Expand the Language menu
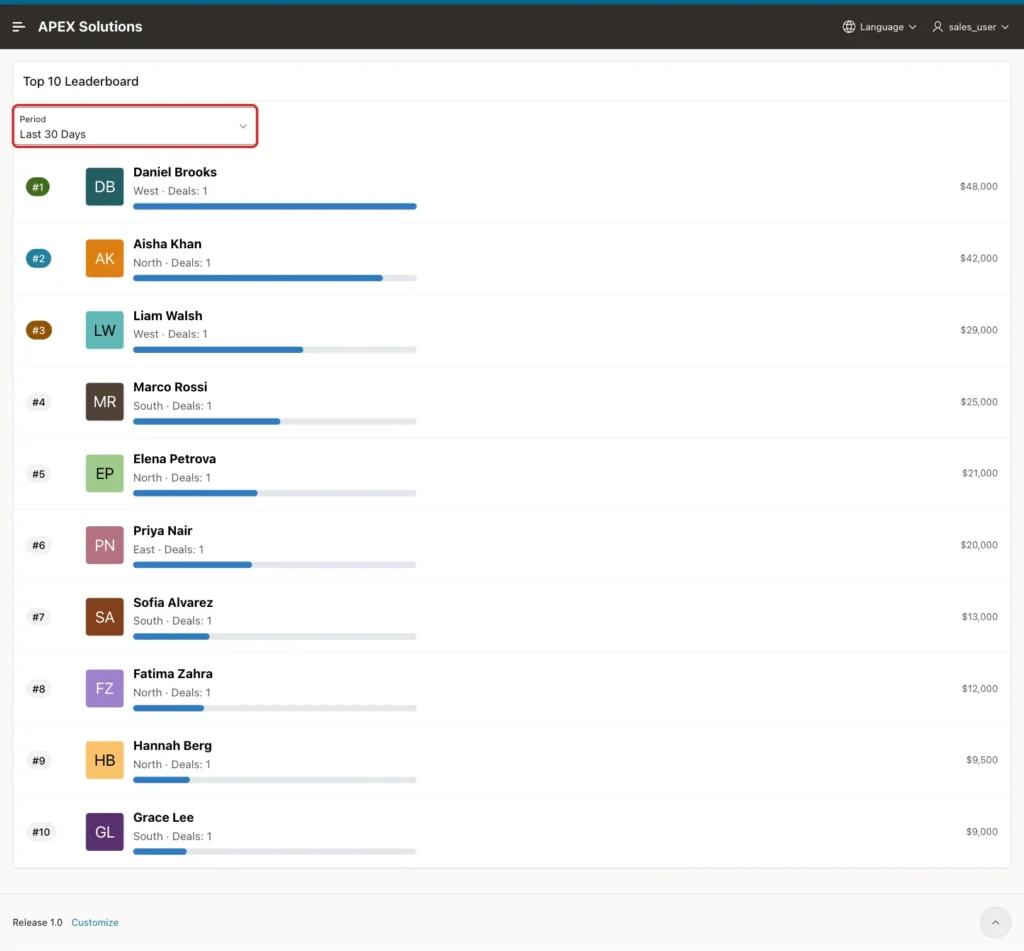Viewport: 1024px width, 951px height. (880, 27)
